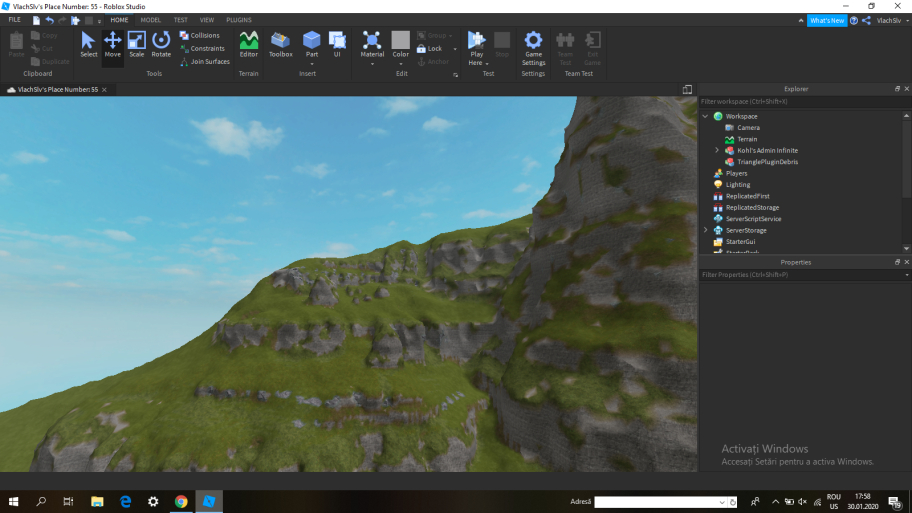Screen dimensions: 912x513
Task: Expand Kohl's Admin Infinite node
Action: 717,150
